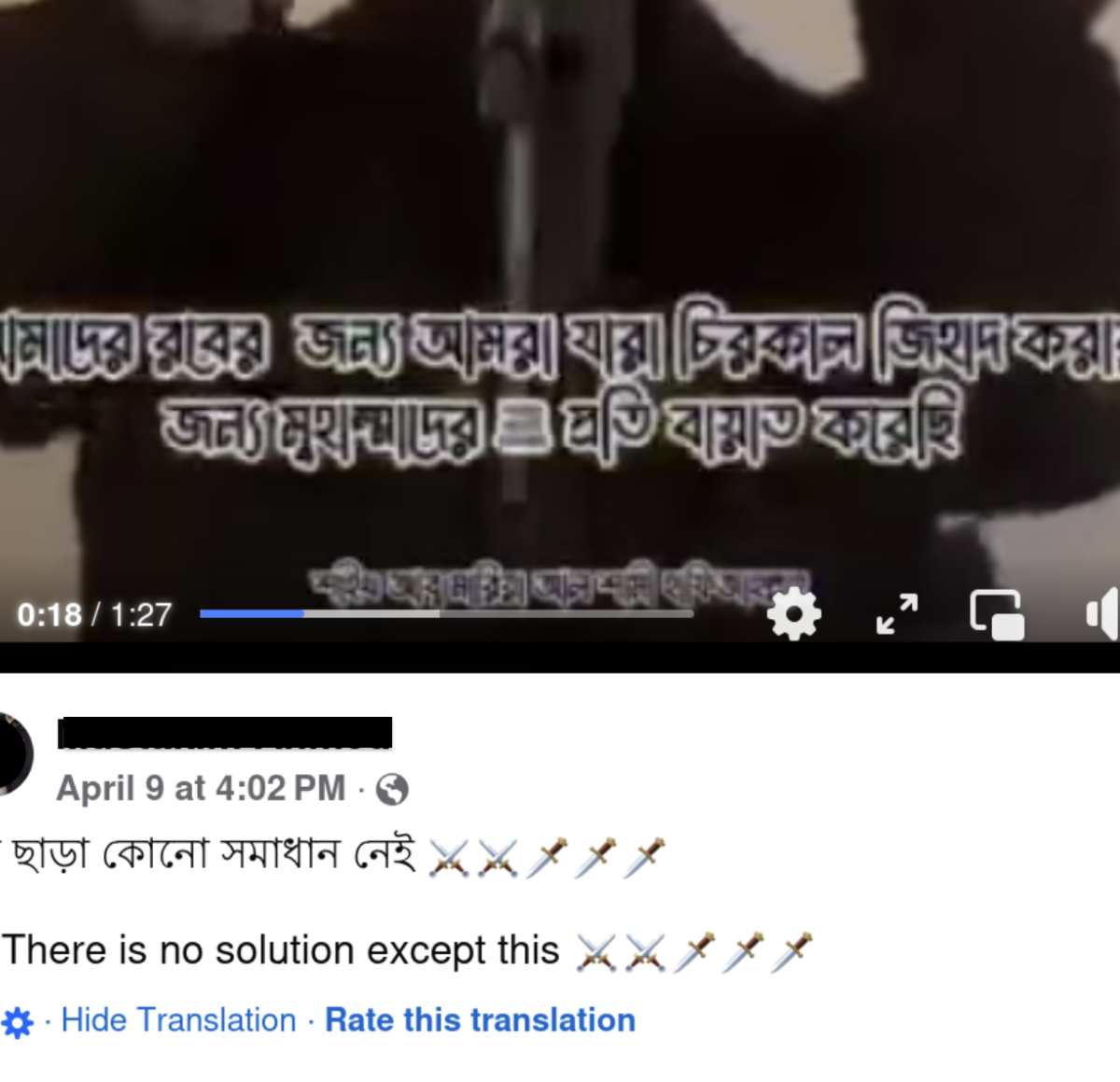Enable picture-in-picture mode
The width and height of the screenshot is (1120, 1082).
[997, 615]
